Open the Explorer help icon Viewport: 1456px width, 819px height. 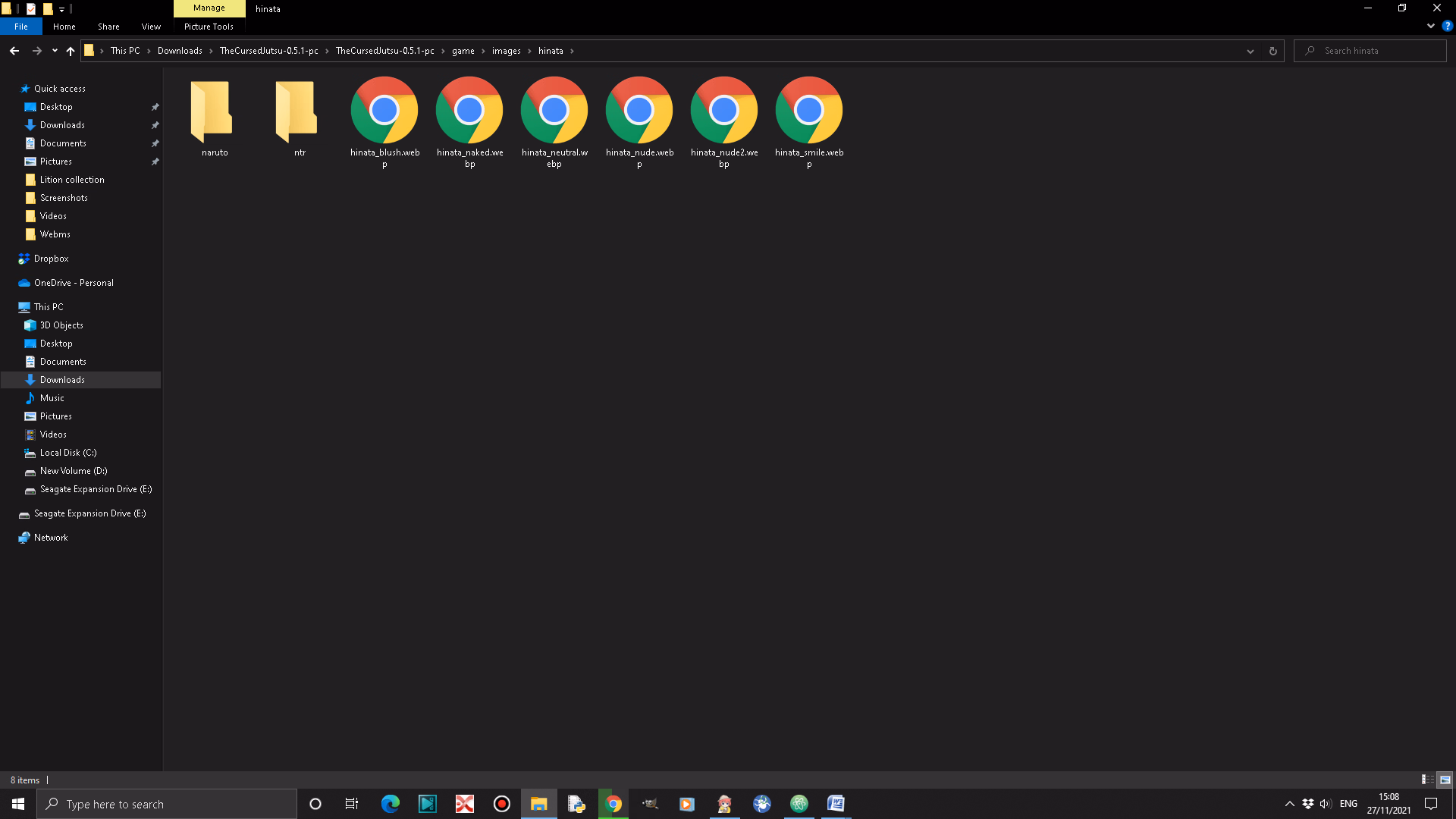coord(1447,26)
